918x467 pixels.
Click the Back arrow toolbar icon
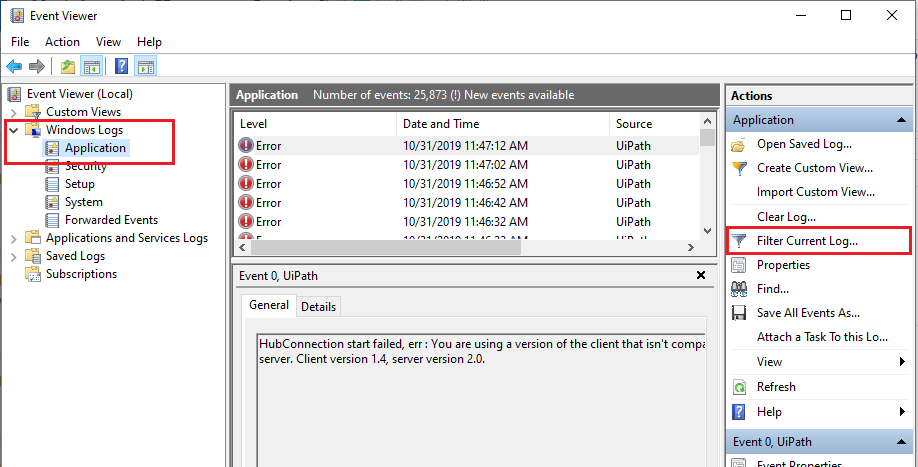[14, 67]
